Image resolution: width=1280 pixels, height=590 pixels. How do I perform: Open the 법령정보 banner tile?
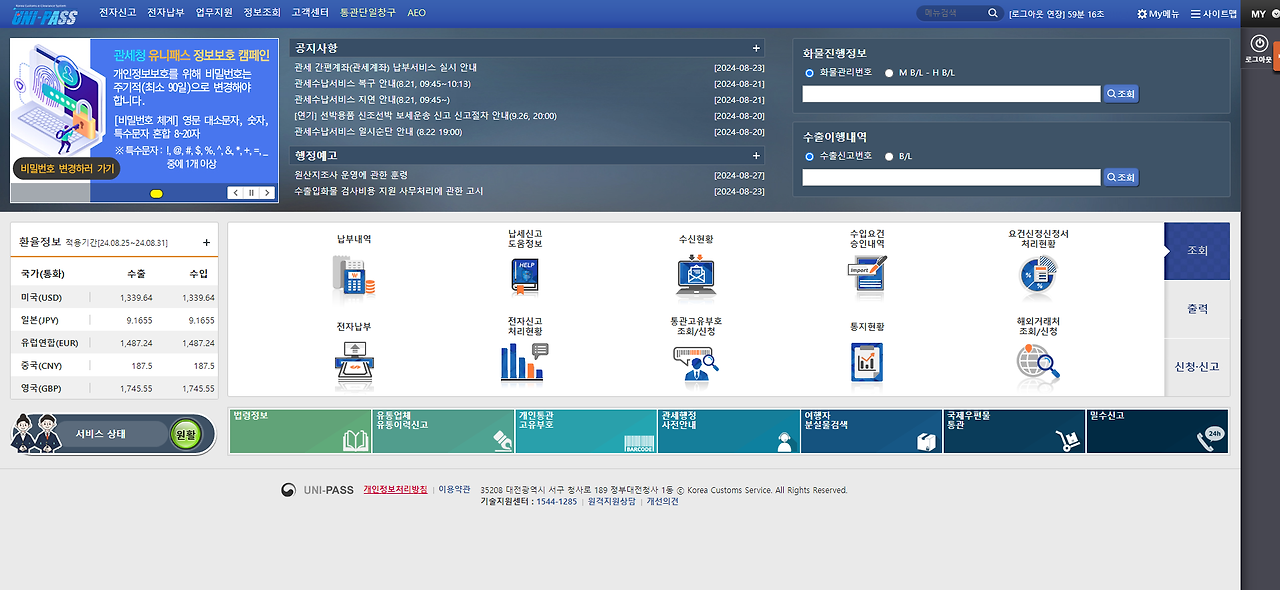click(x=299, y=431)
